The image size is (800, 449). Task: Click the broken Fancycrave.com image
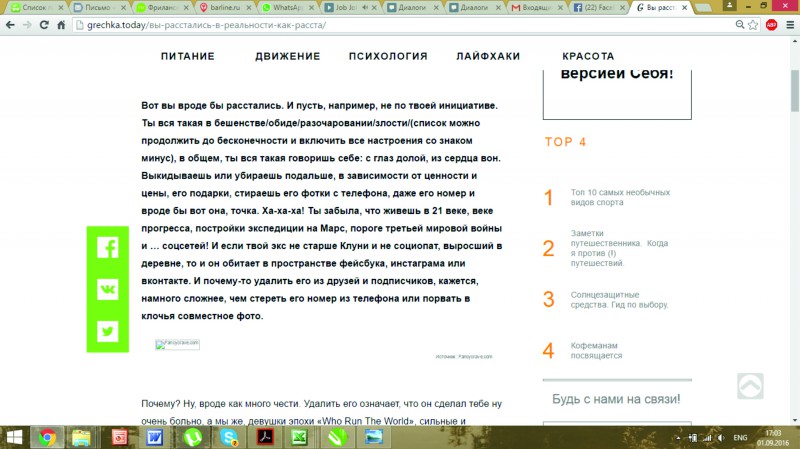click(x=177, y=344)
